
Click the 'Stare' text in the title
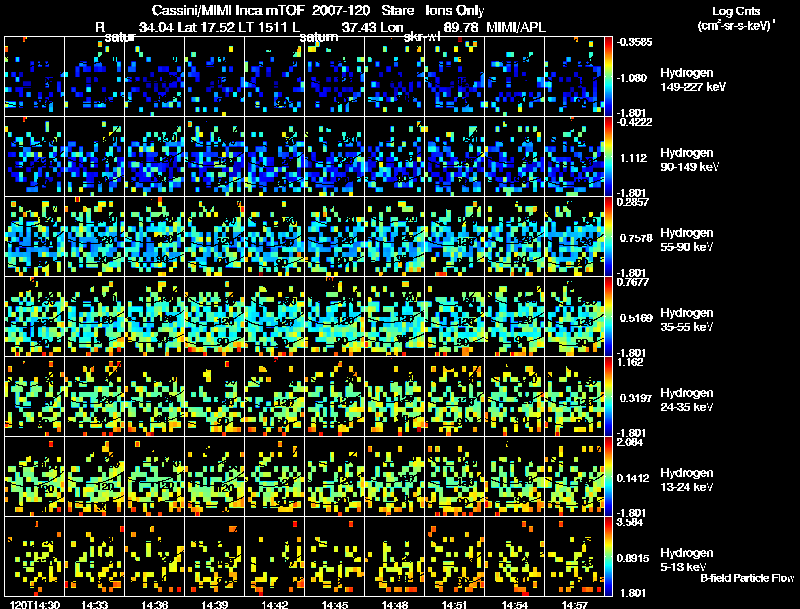(397, 10)
